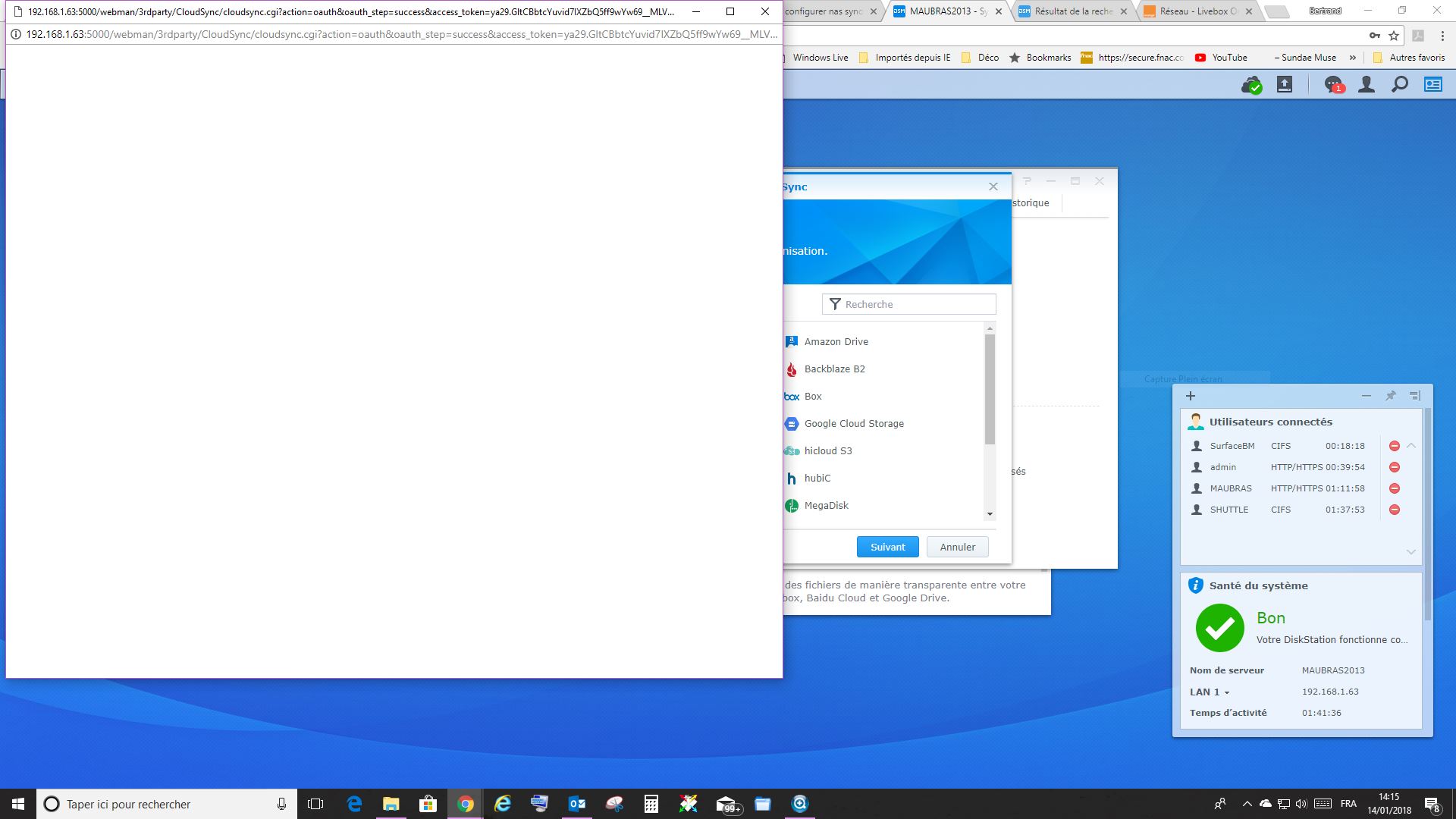
Task: Pin the widget panel
Action: click(x=1391, y=396)
